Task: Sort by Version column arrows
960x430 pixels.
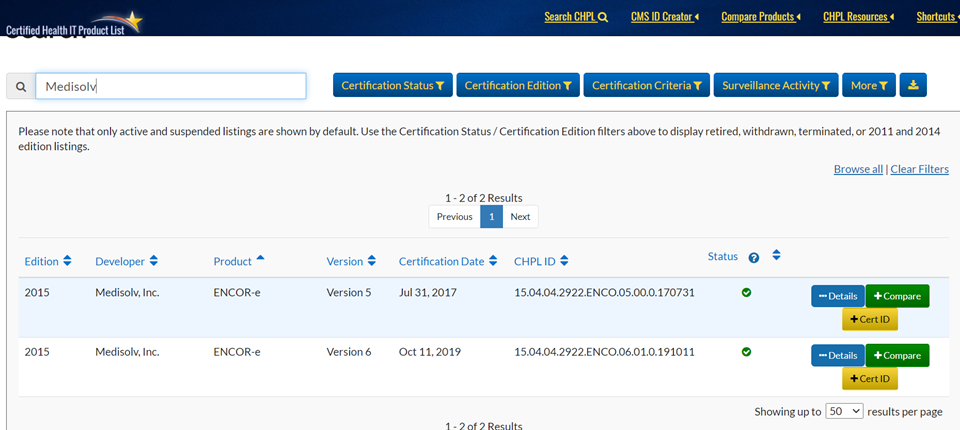Action: coord(372,261)
